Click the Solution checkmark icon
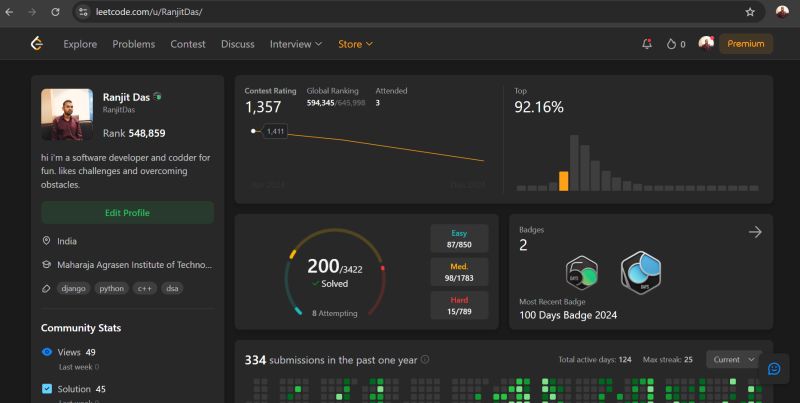The image size is (800, 403). (47, 389)
